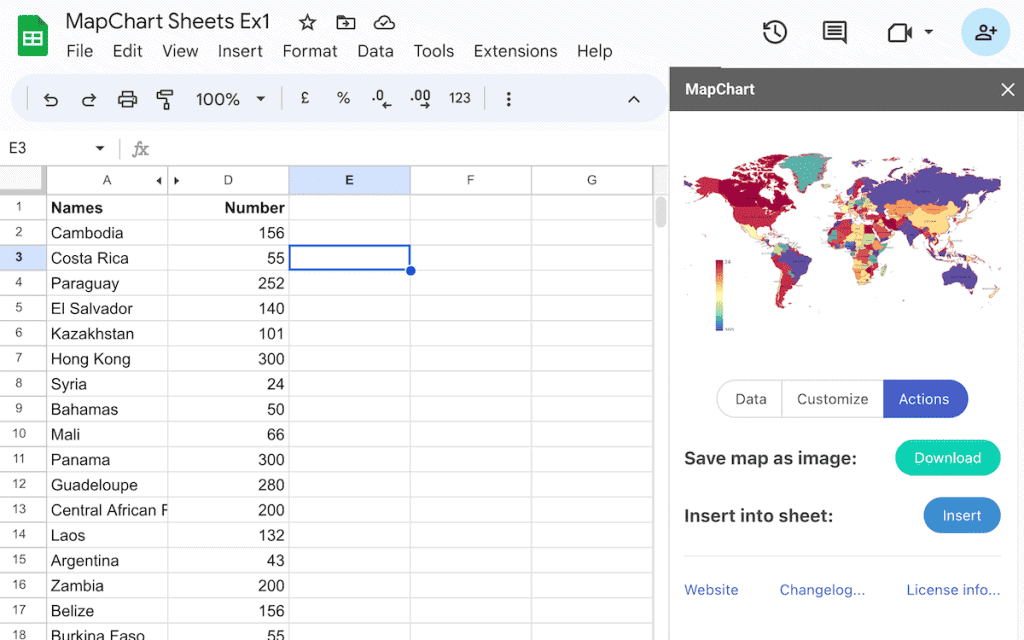Format as currency with pound icon

point(305,99)
